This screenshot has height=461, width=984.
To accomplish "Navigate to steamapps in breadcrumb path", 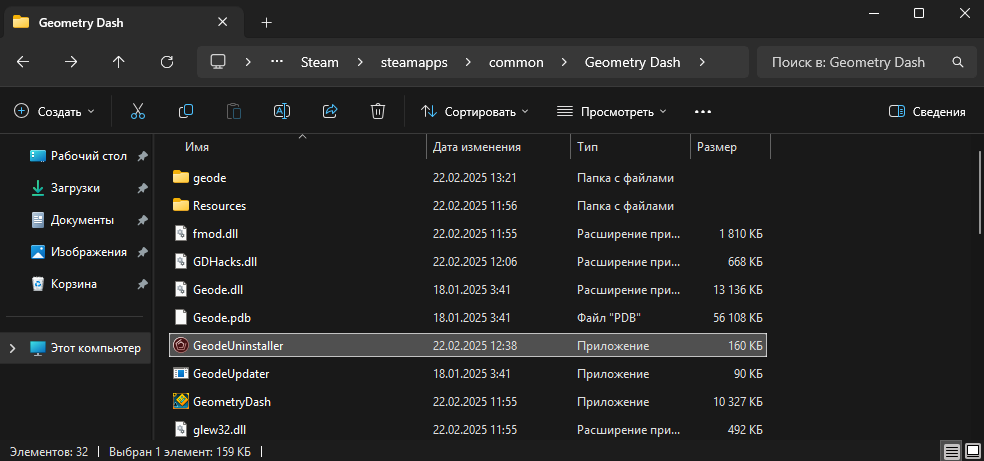I will 413,62.
